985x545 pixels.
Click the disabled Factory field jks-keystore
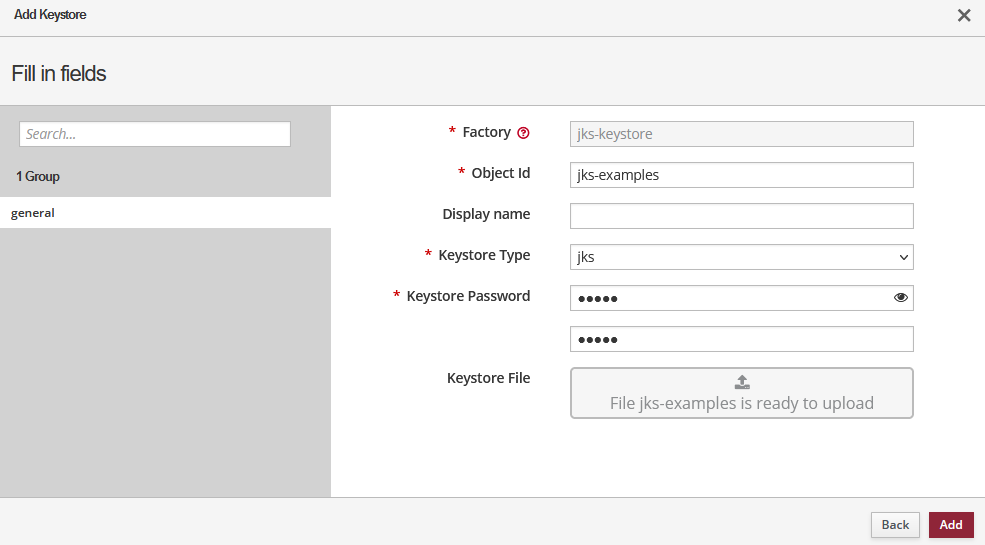pyautogui.click(x=741, y=134)
